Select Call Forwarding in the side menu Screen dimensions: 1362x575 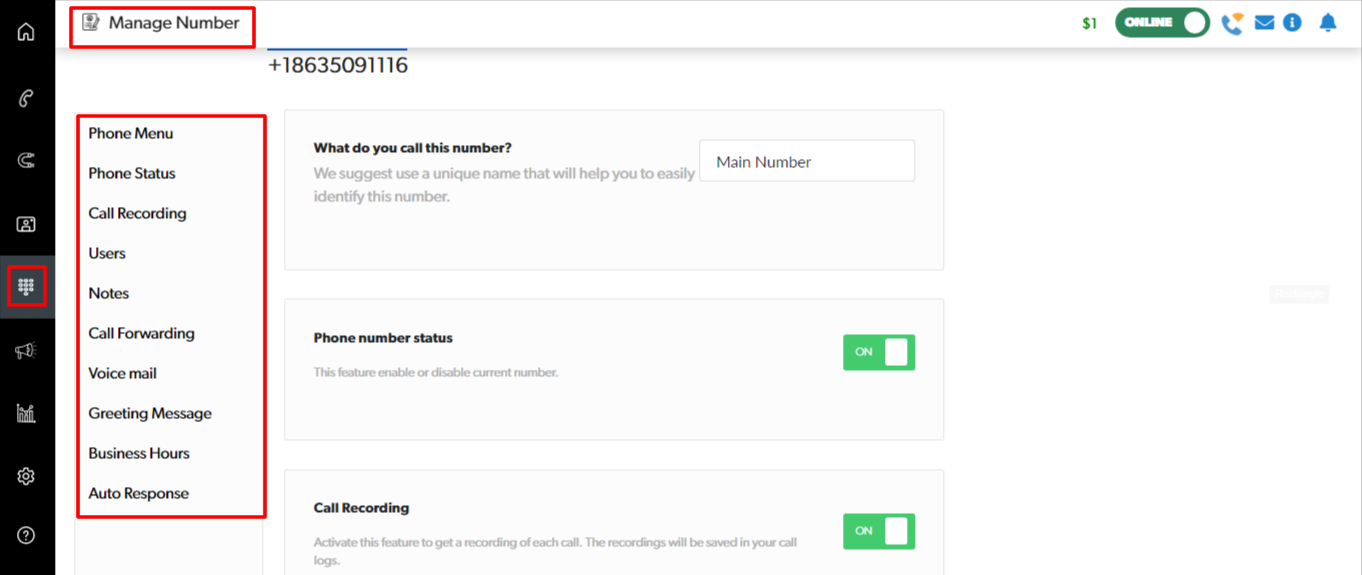141,333
